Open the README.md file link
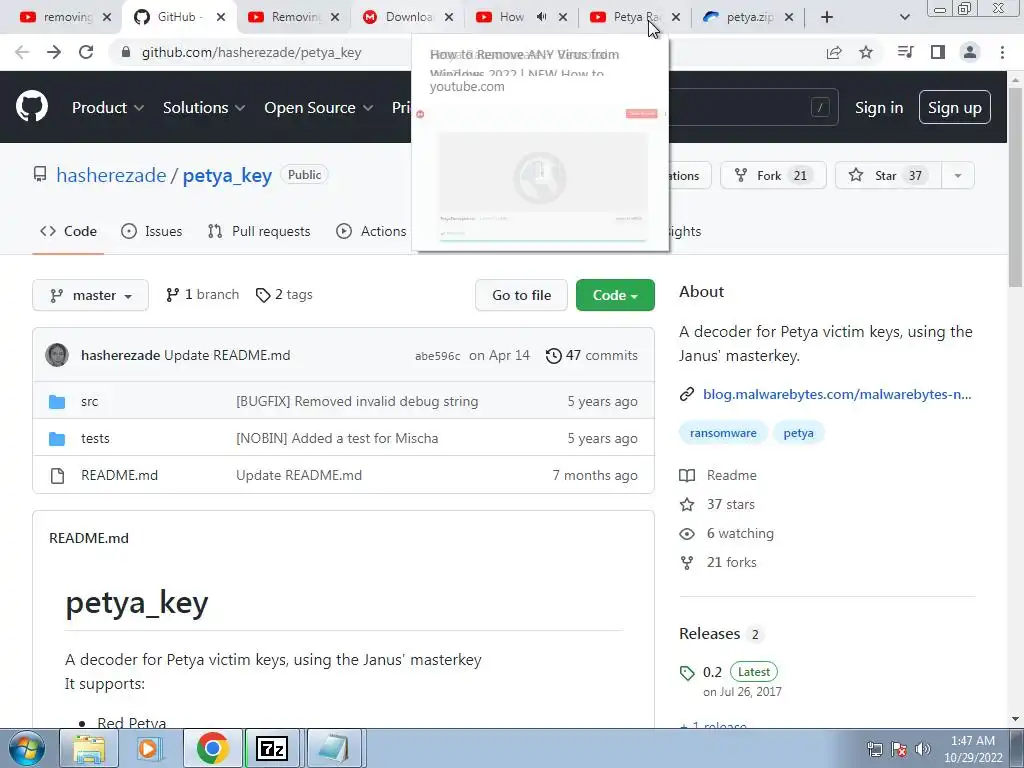This screenshot has width=1024, height=768. 120,475
